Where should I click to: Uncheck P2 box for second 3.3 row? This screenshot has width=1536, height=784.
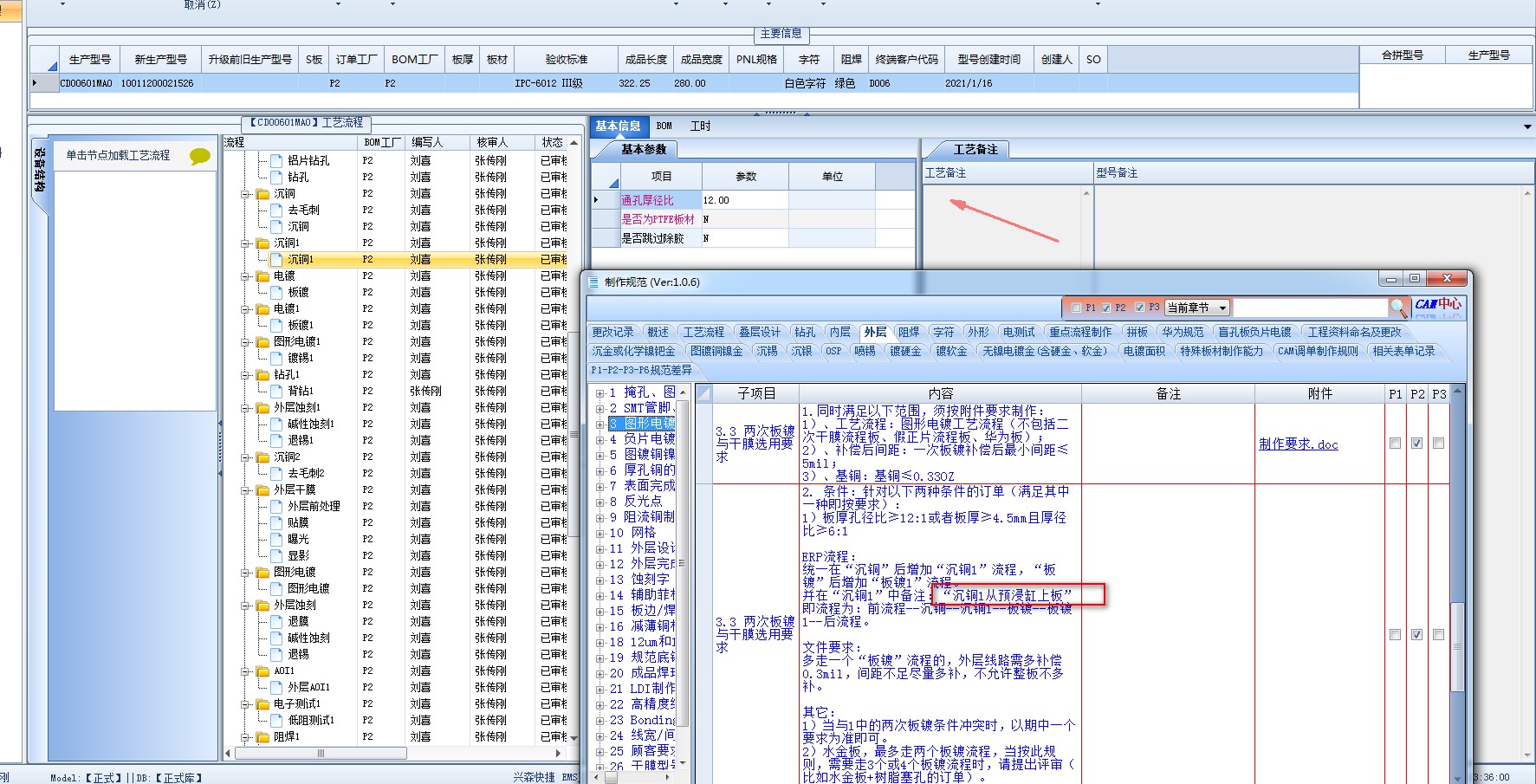1416,634
